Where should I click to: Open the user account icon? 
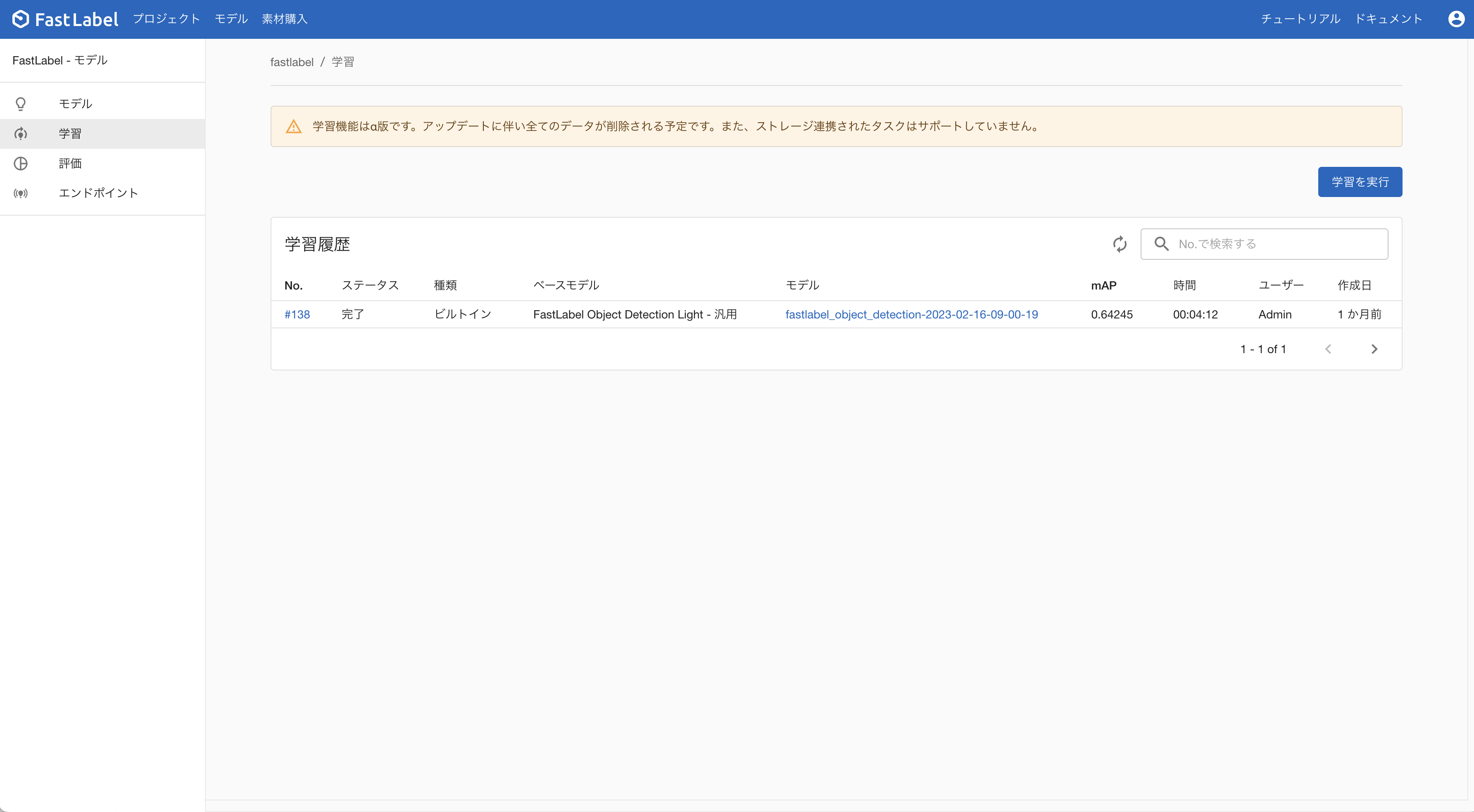(1456, 19)
